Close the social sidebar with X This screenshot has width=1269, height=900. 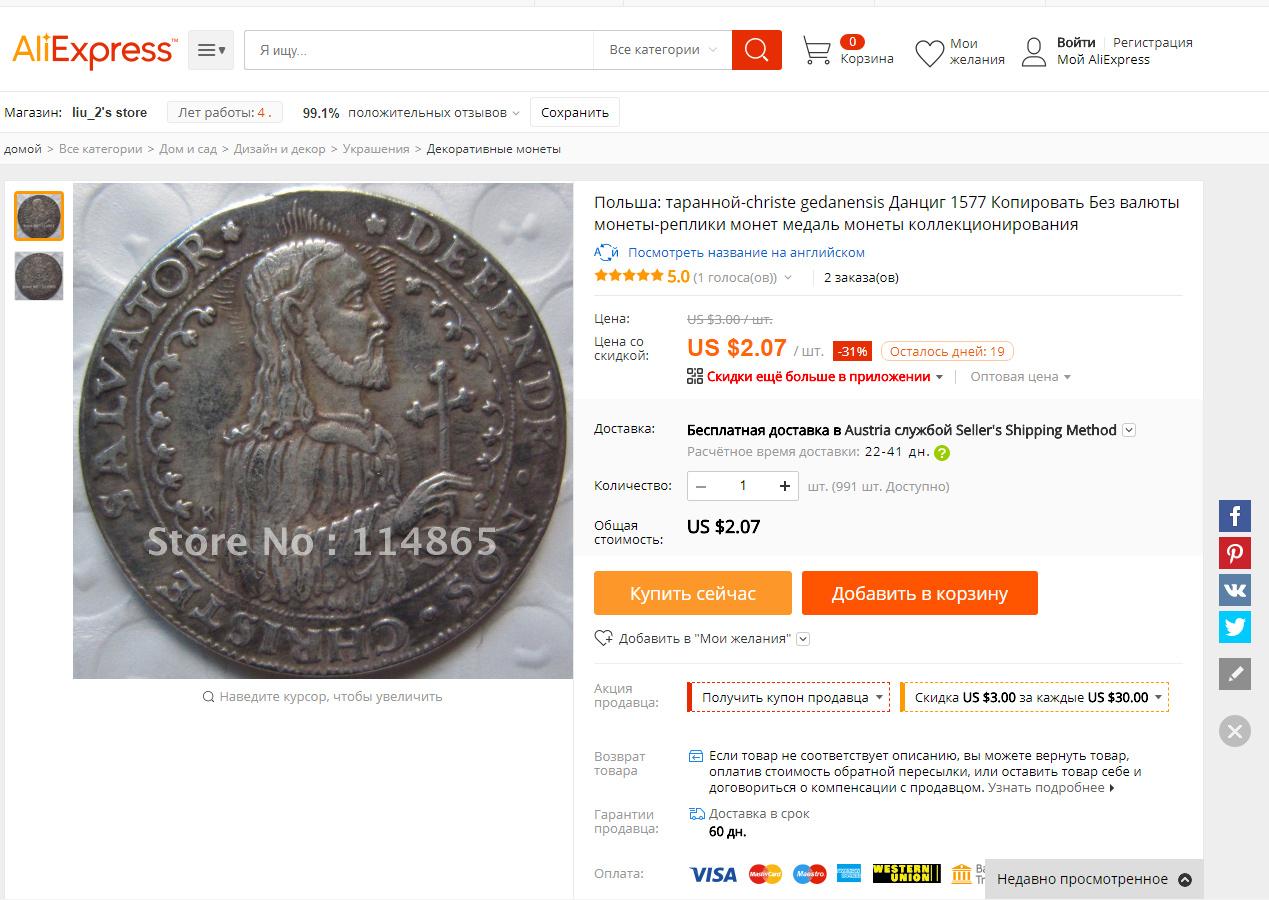[x=1235, y=731]
